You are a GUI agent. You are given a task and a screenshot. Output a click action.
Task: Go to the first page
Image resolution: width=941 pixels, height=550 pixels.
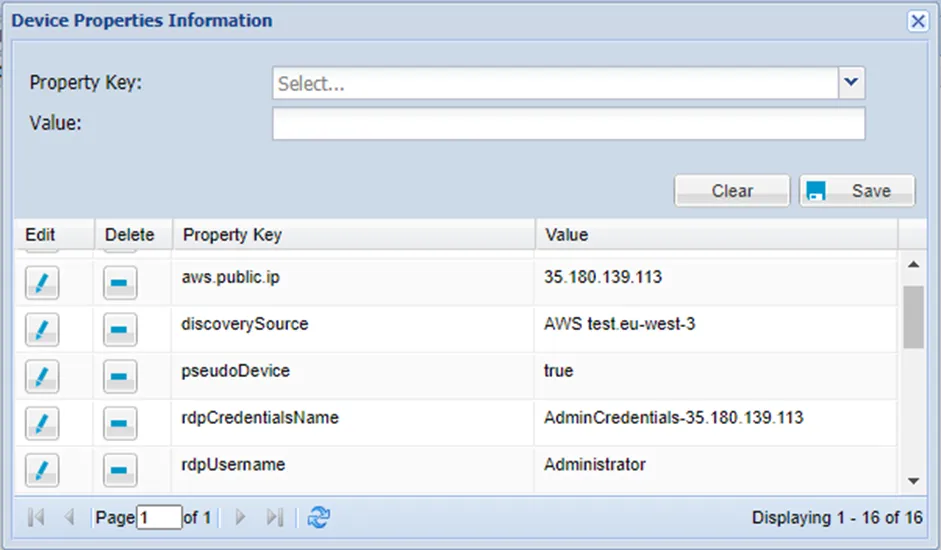pyautogui.click(x=36, y=517)
